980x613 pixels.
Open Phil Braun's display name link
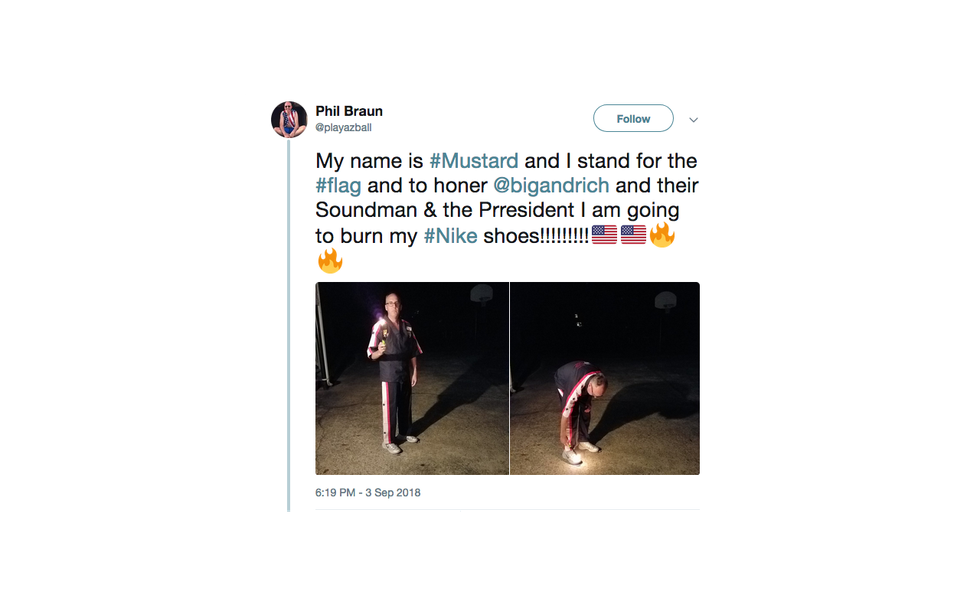[349, 111]
